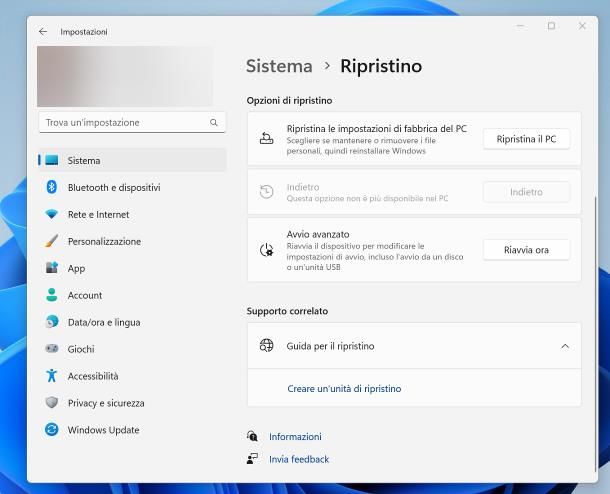Open Creare un'unità di ripristino link
Viewport: 610px width, 494px height.
(x=344, y=389)
